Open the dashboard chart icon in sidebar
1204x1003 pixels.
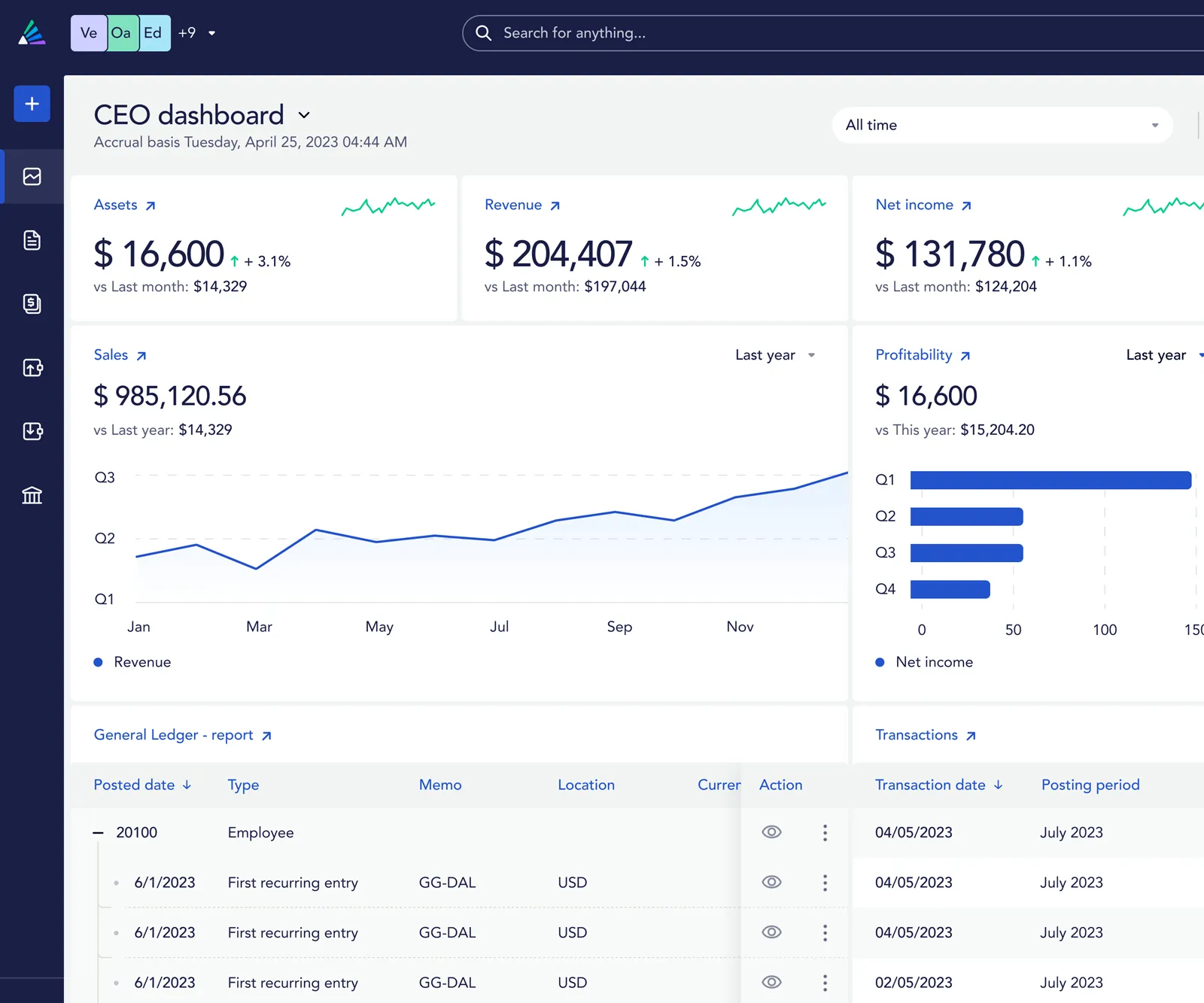pyautogui.click(x=32, y=177)
